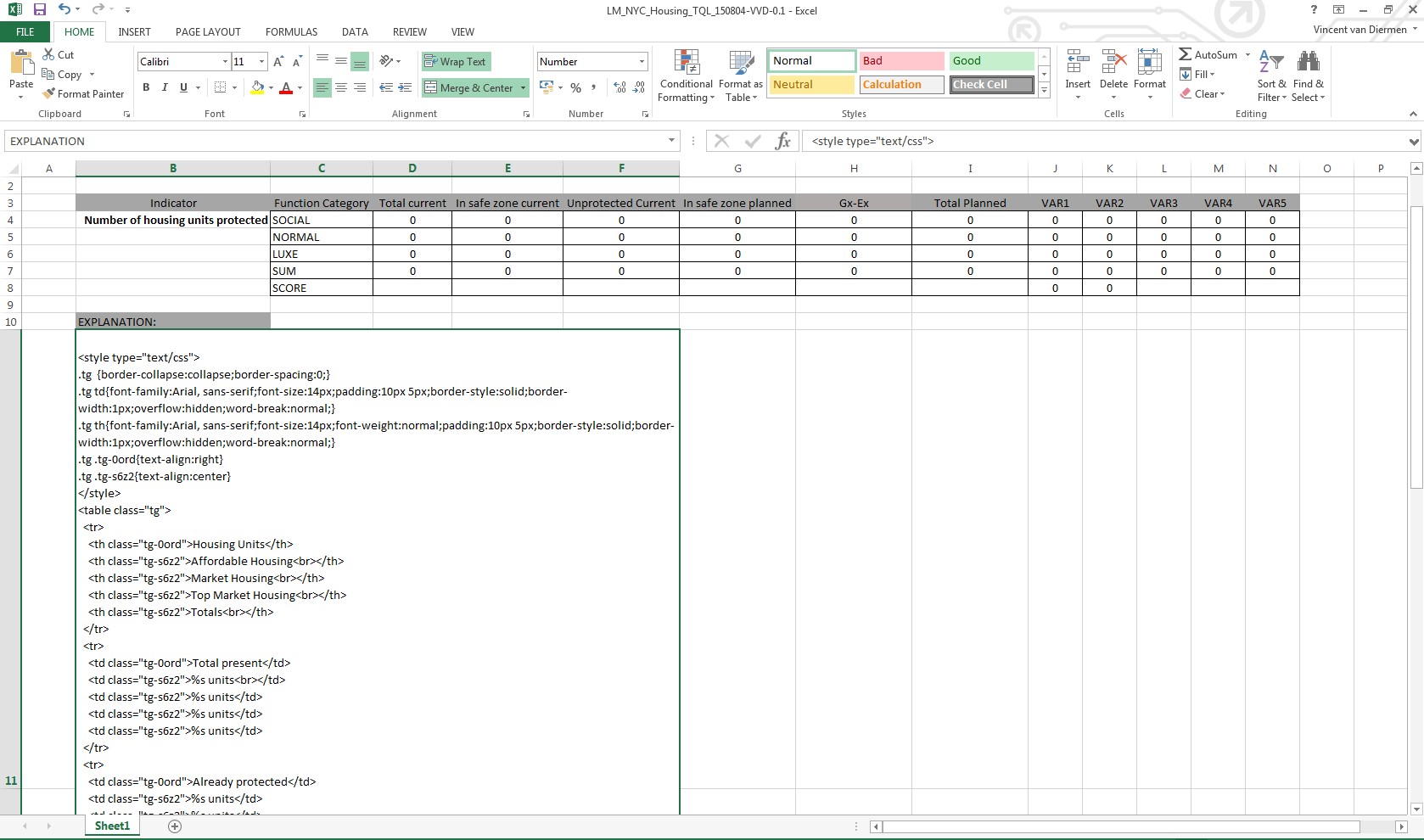
Task: Toggle Italic formatting
Action: [x=165, y=87]
